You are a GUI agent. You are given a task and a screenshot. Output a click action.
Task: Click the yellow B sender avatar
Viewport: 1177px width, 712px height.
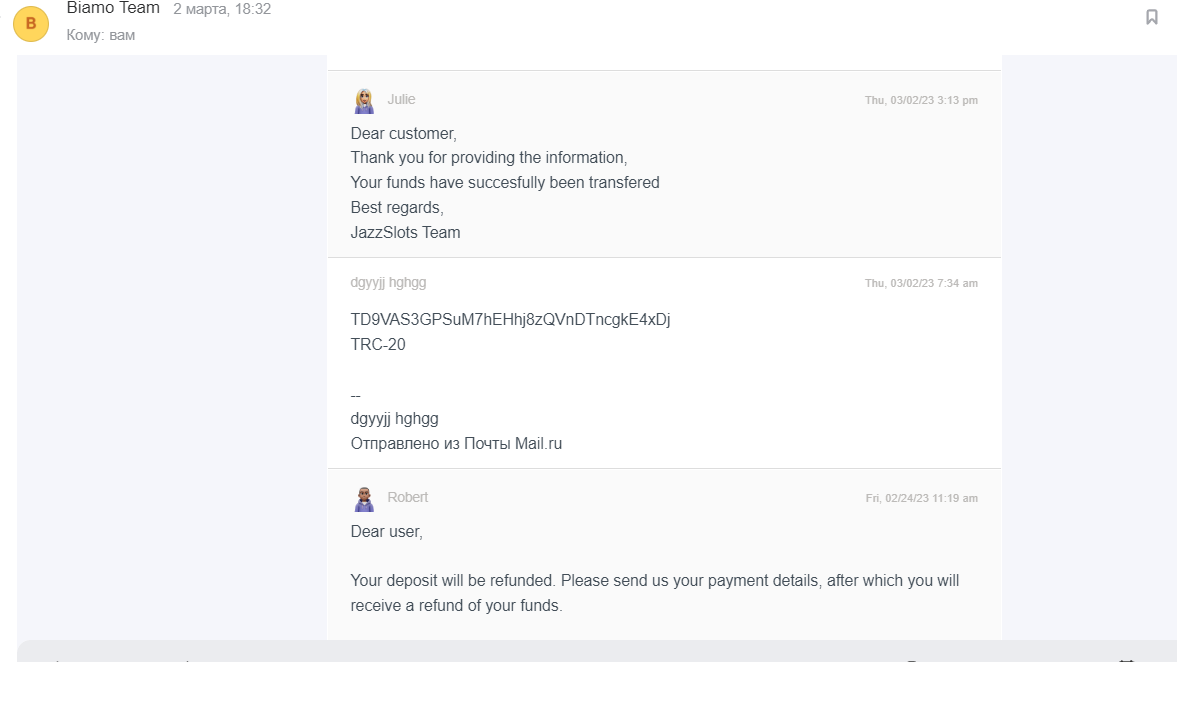point(30,23)
